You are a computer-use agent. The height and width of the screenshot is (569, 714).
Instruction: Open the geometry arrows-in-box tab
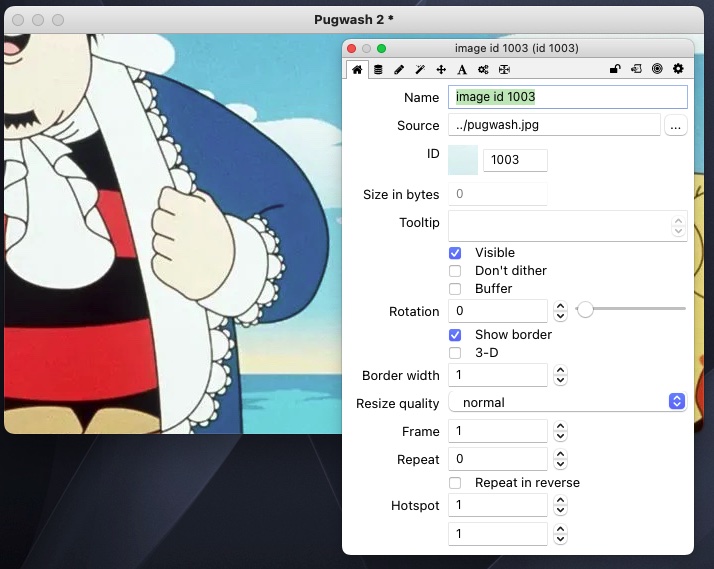504,70
